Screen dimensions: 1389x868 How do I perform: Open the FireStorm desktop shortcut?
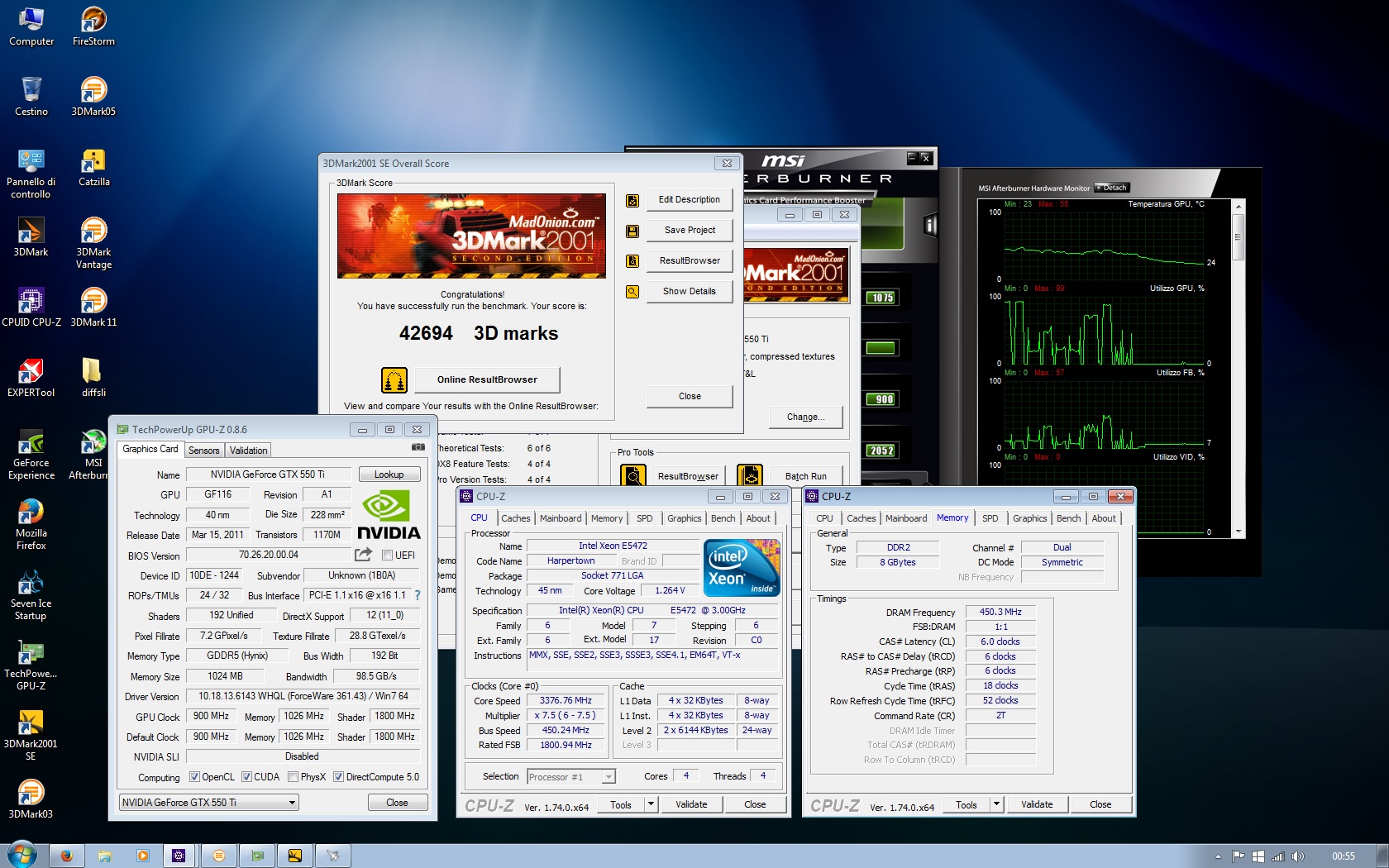[x=93, y=26]
